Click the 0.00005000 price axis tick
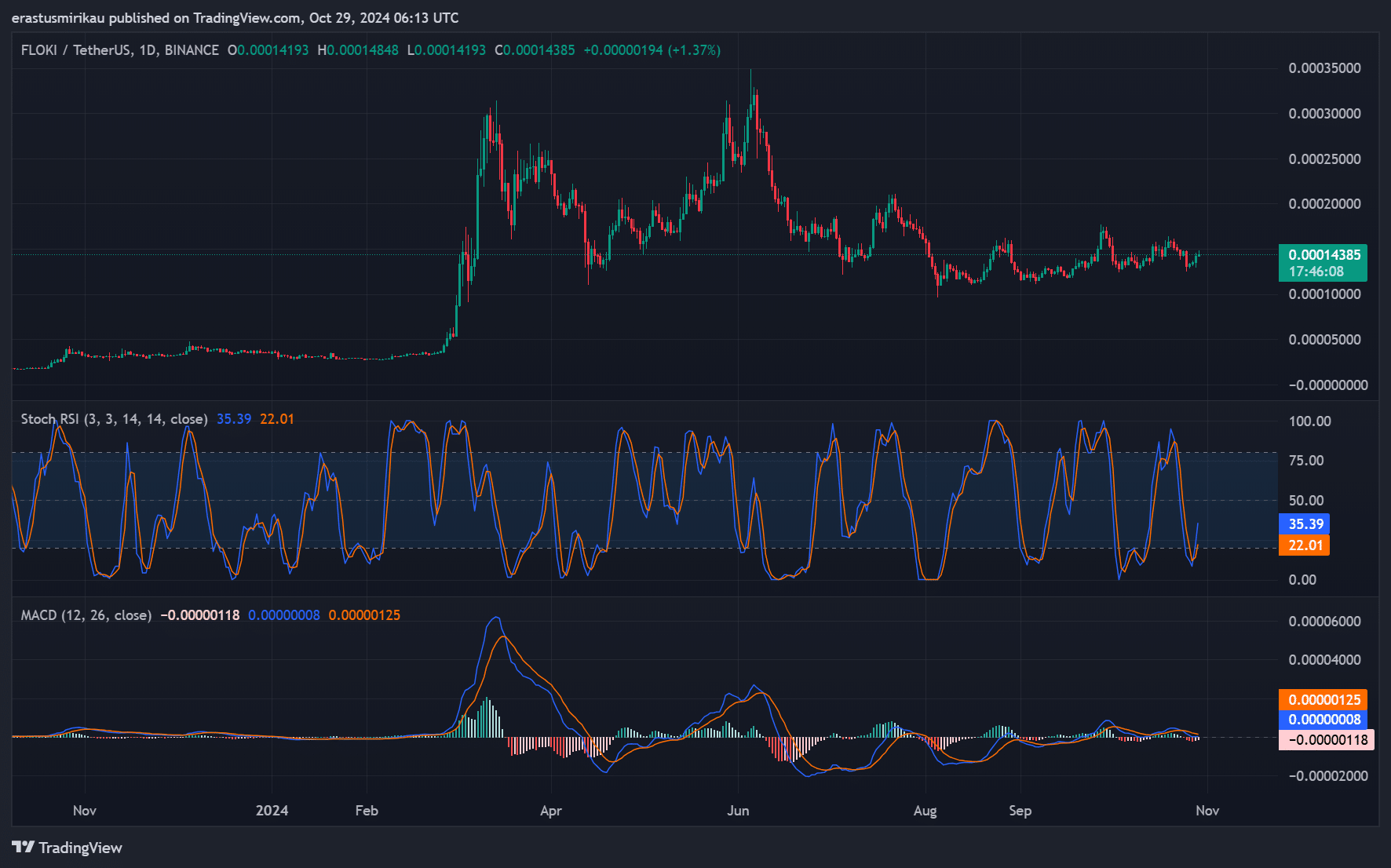Screen dimensions: 1391x868 pos(1324,340)
